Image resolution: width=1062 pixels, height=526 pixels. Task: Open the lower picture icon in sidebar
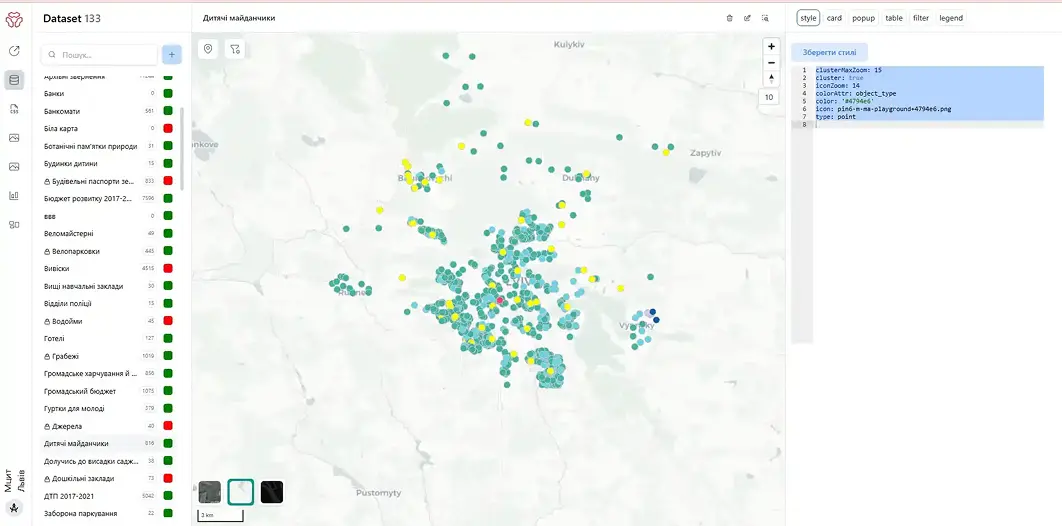(14, 167)
